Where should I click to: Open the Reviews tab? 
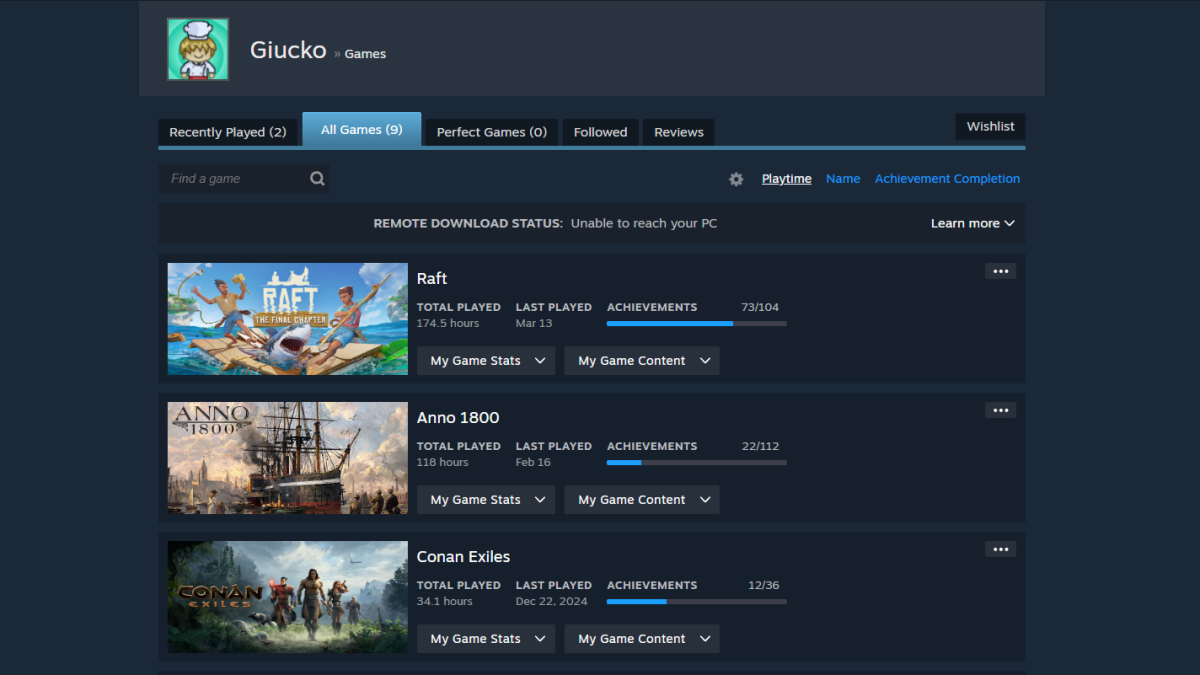[x=679, y=132]
